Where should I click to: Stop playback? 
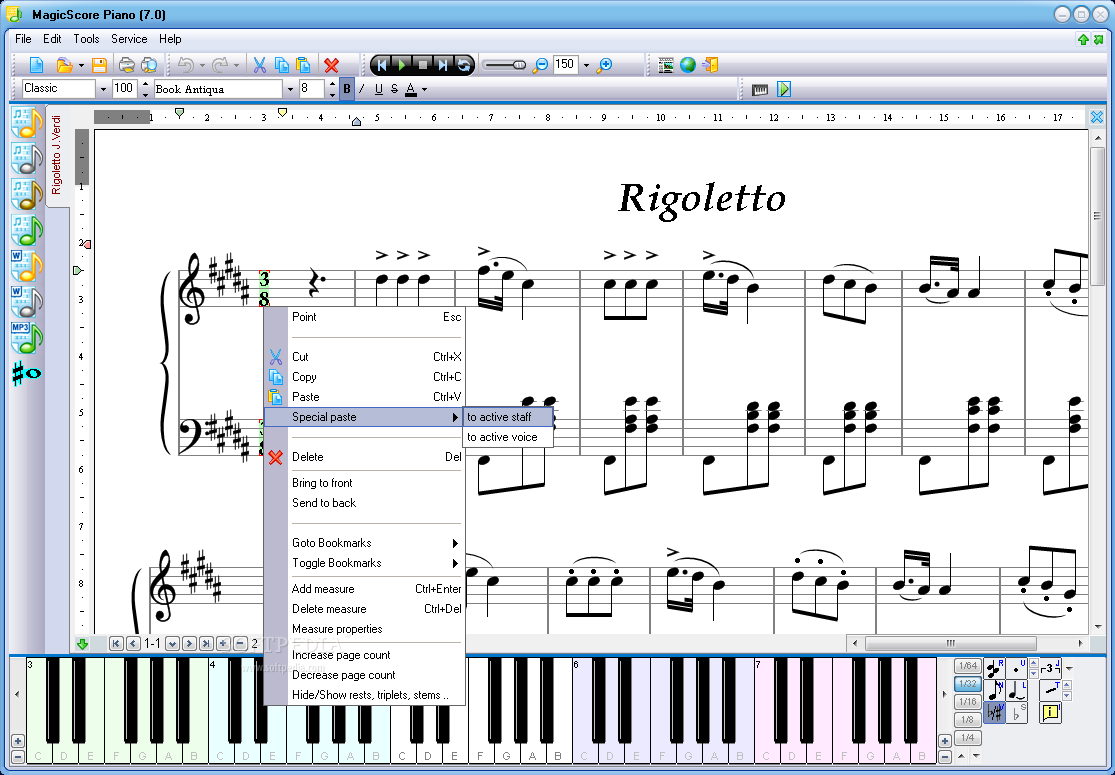tap(422, 65)
